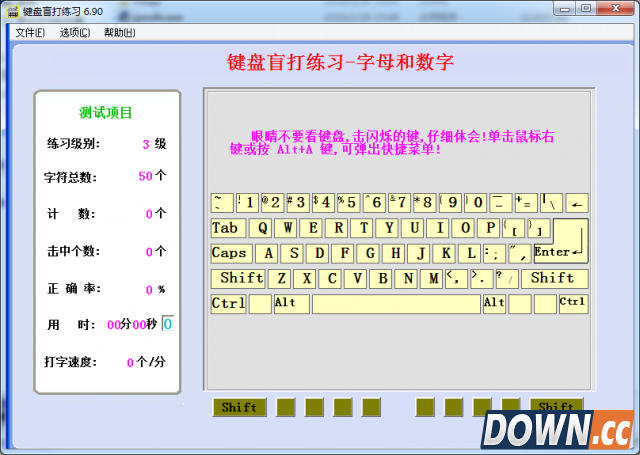This screenshot has height=455, width=640.
Task: Click the tilde key on keyboard
Action: coord(222,203)
